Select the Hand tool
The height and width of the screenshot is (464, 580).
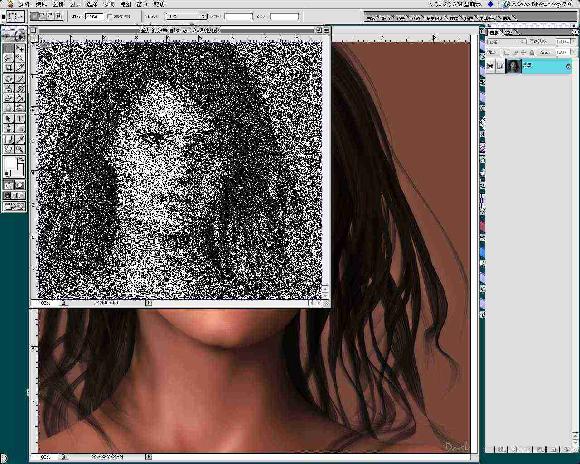tap(9, 149)
